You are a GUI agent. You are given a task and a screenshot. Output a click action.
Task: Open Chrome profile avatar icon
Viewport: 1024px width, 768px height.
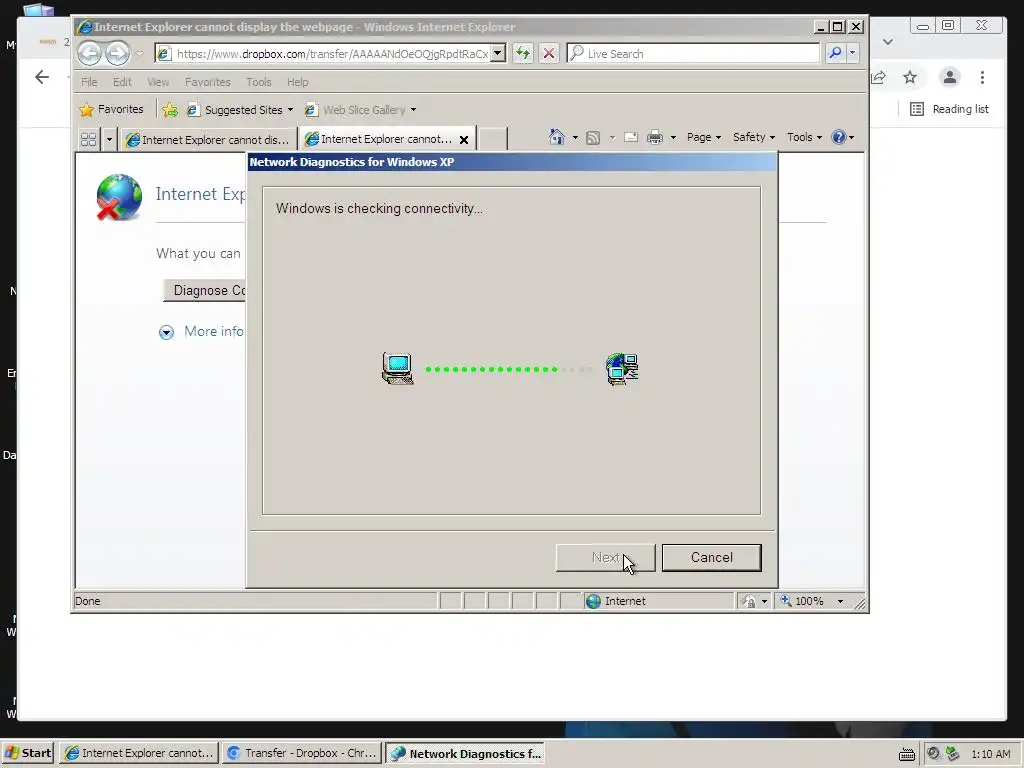pyautogui.click(x=950, y=77)
